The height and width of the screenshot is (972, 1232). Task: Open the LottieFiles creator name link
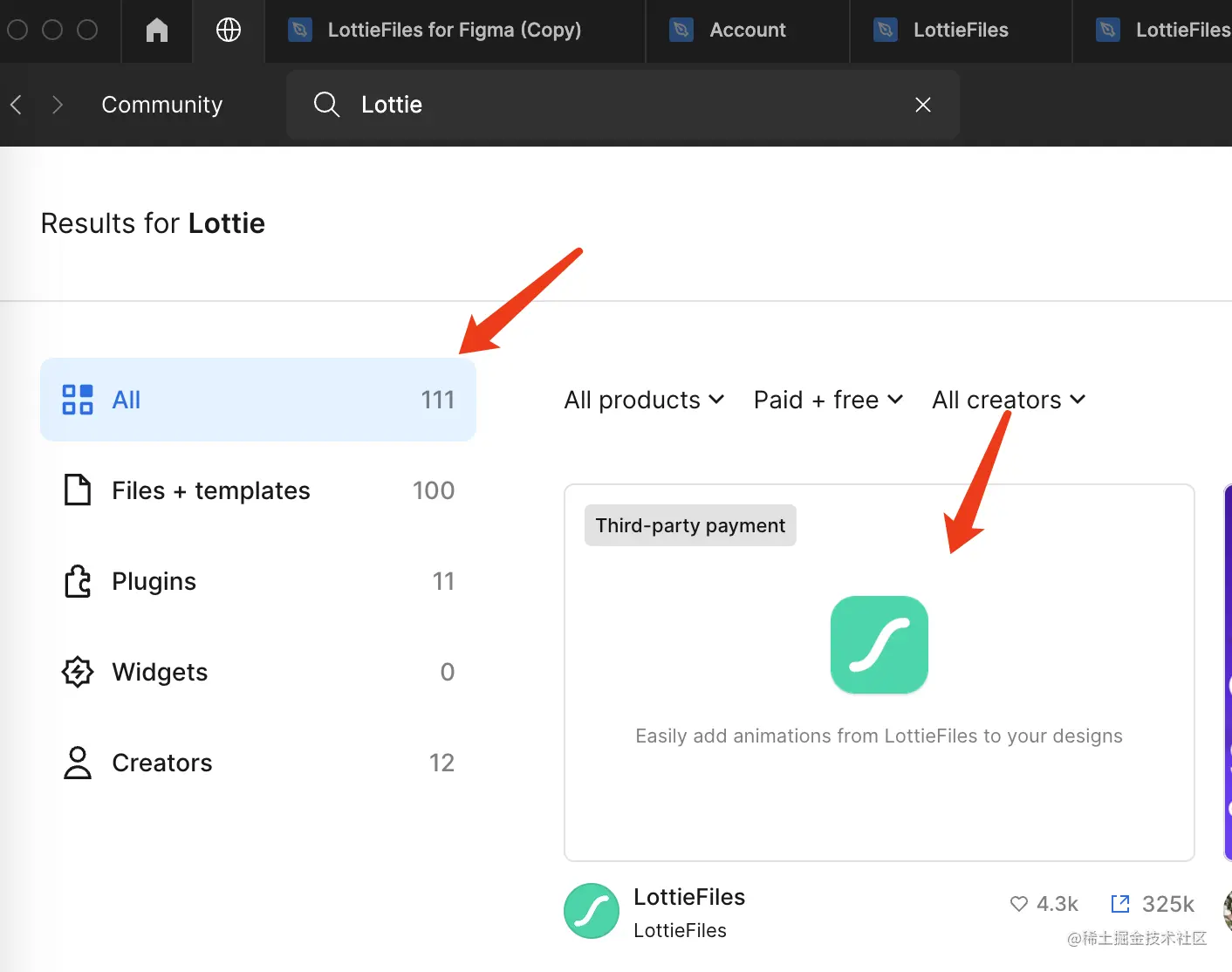(x=680, y=931)
